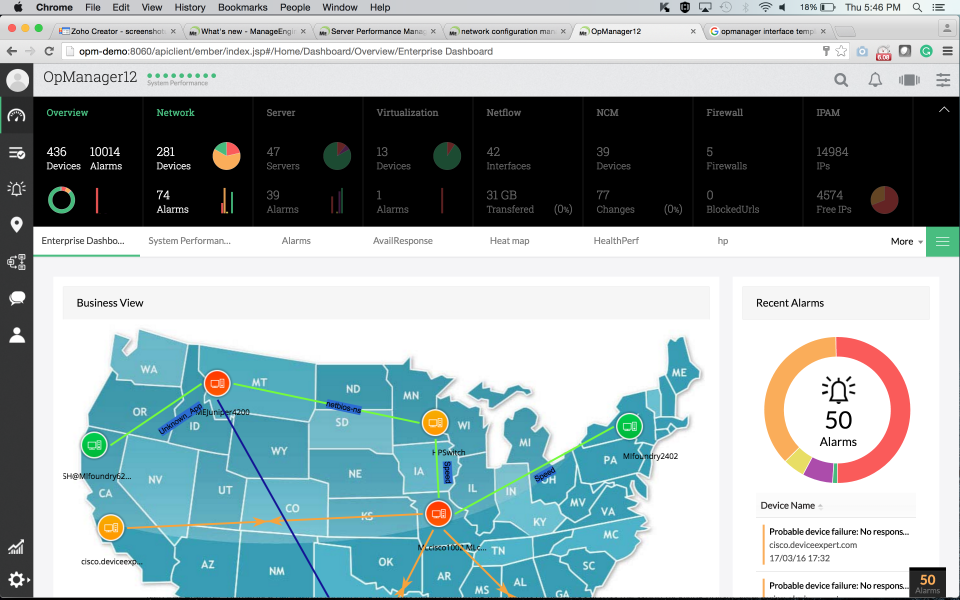960x600 pixels.
Task: Click the OpManager search magnifier icon
Action: 841,80
